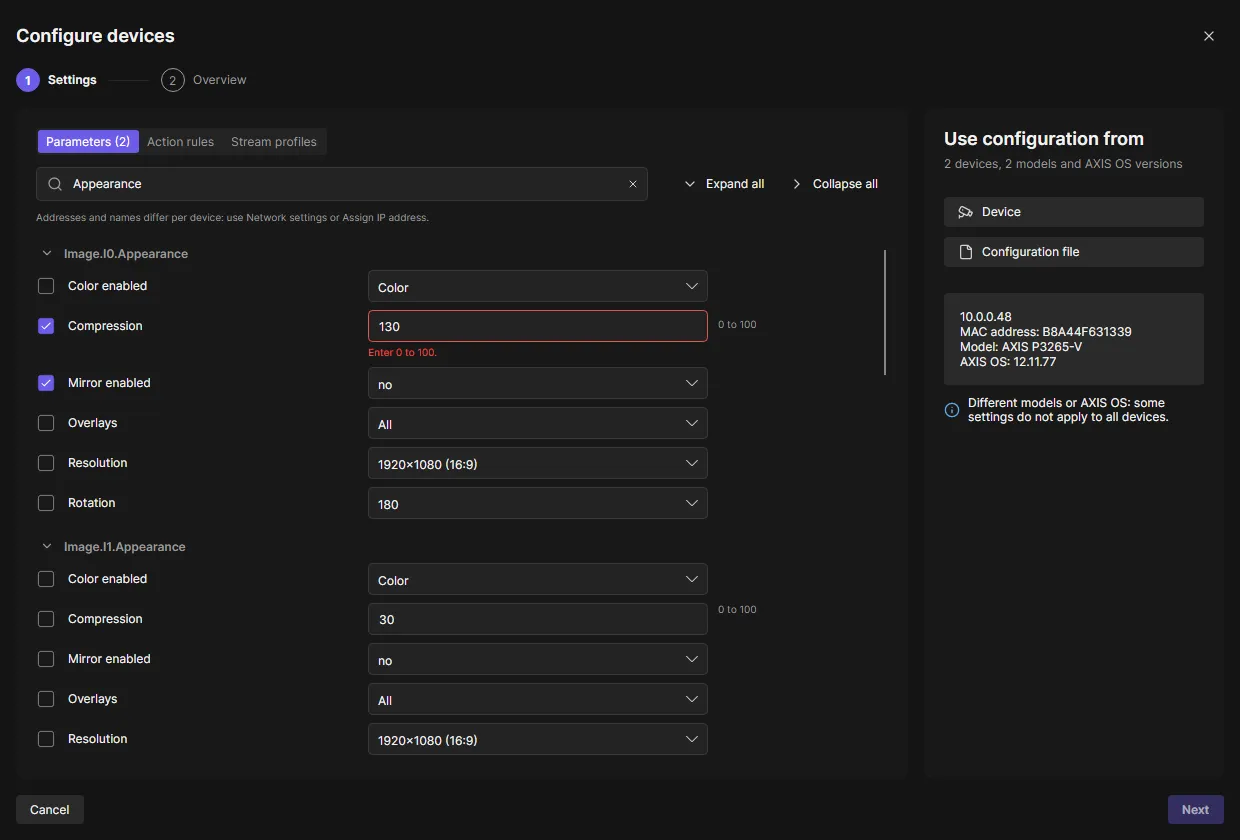This screenshot has width=1240, height=840.
Task: Click the parameters list scrollbar
Action: 885,312
